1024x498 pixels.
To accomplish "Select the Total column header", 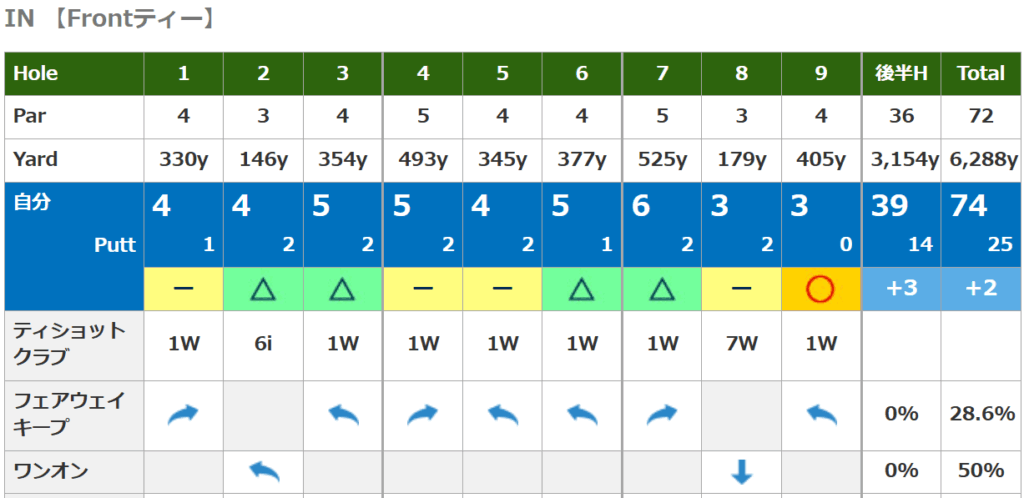I will click(x=981, y=73).
